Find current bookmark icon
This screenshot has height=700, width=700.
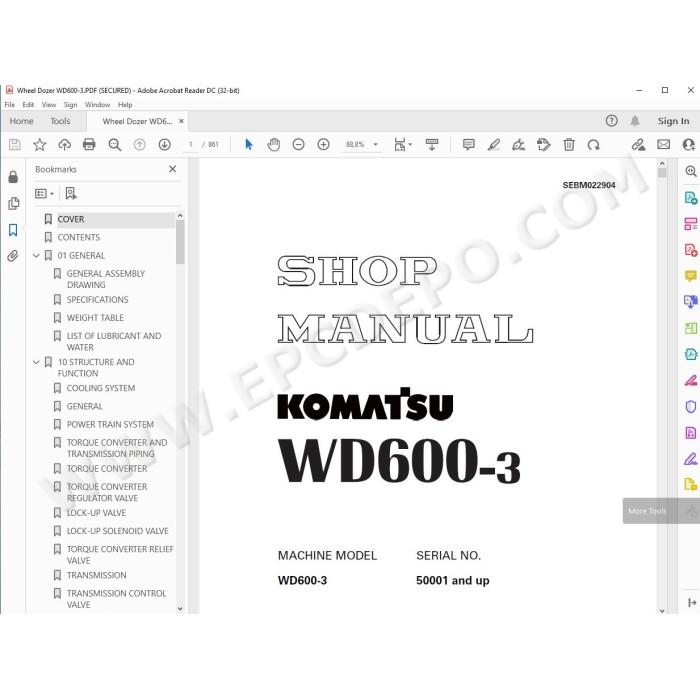(x=71, y=193)
